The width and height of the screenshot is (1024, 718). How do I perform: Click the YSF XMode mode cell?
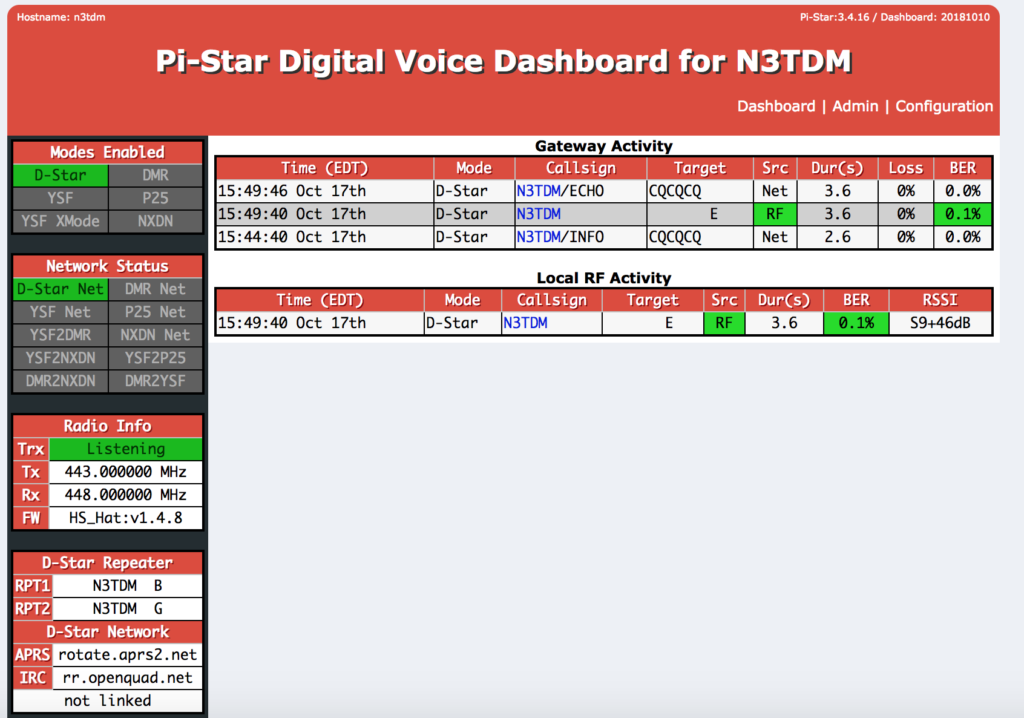pos(60,221)
